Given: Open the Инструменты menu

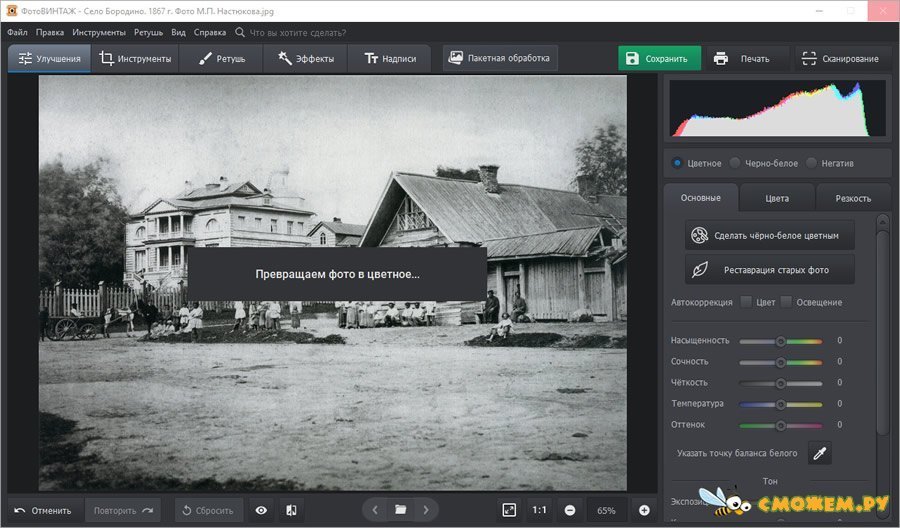Looking at the screenshot, I should click(x=99, y=32).
